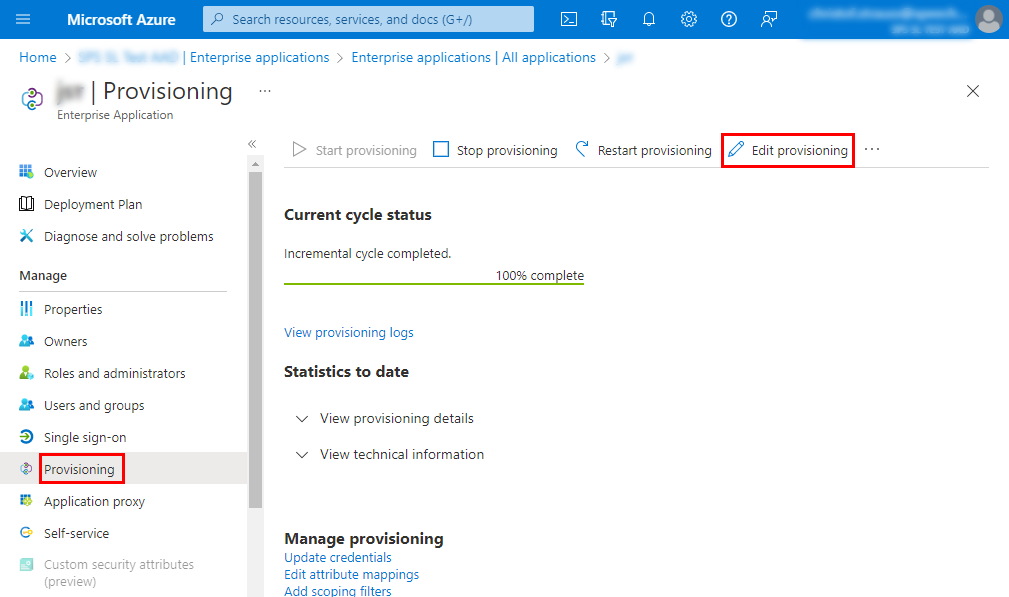This screenshot has height=597, width=1009.
Task: Open the toolbar overflow ellipsis after Edit provisioning
Action: click(x=872, y=149)
